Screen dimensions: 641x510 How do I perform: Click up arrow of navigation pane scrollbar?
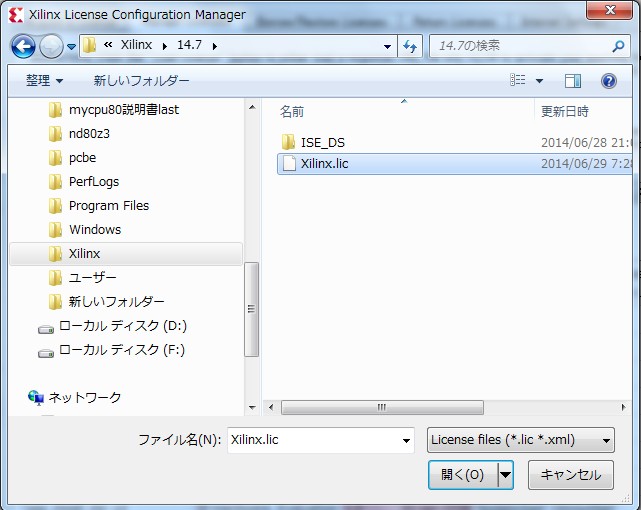[252, 107]
